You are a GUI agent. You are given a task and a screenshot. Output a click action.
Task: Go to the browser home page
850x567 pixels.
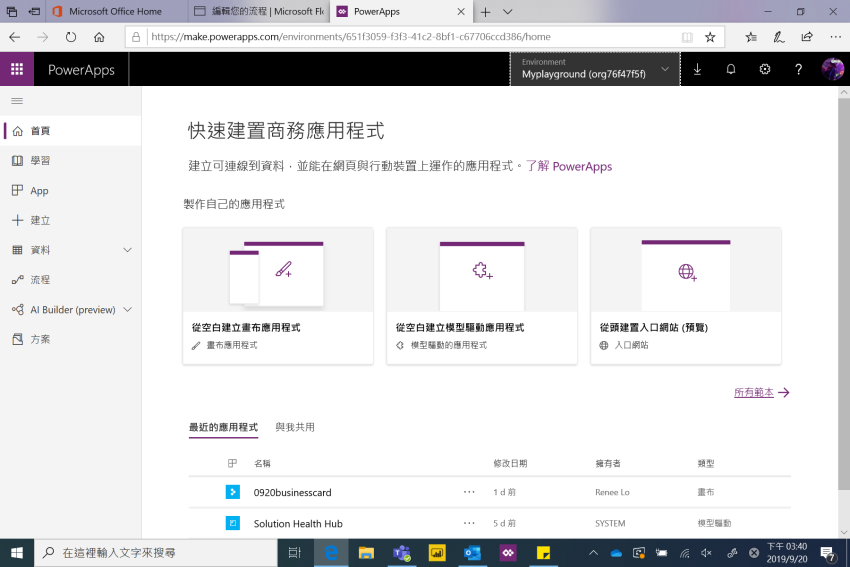(x=99, y=37)
